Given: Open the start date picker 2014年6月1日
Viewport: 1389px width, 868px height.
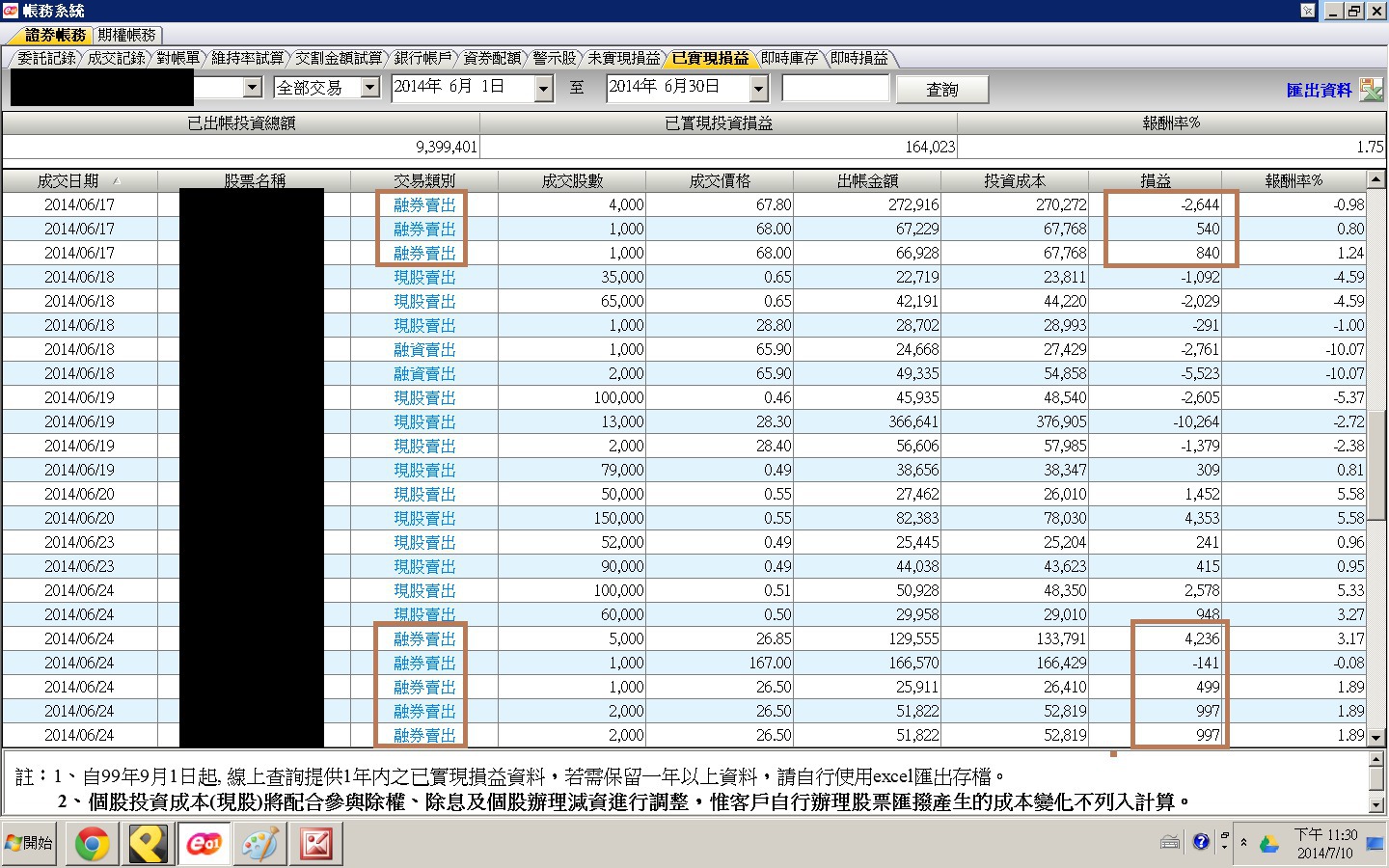Looking at the screenshot, I should 544,89.
